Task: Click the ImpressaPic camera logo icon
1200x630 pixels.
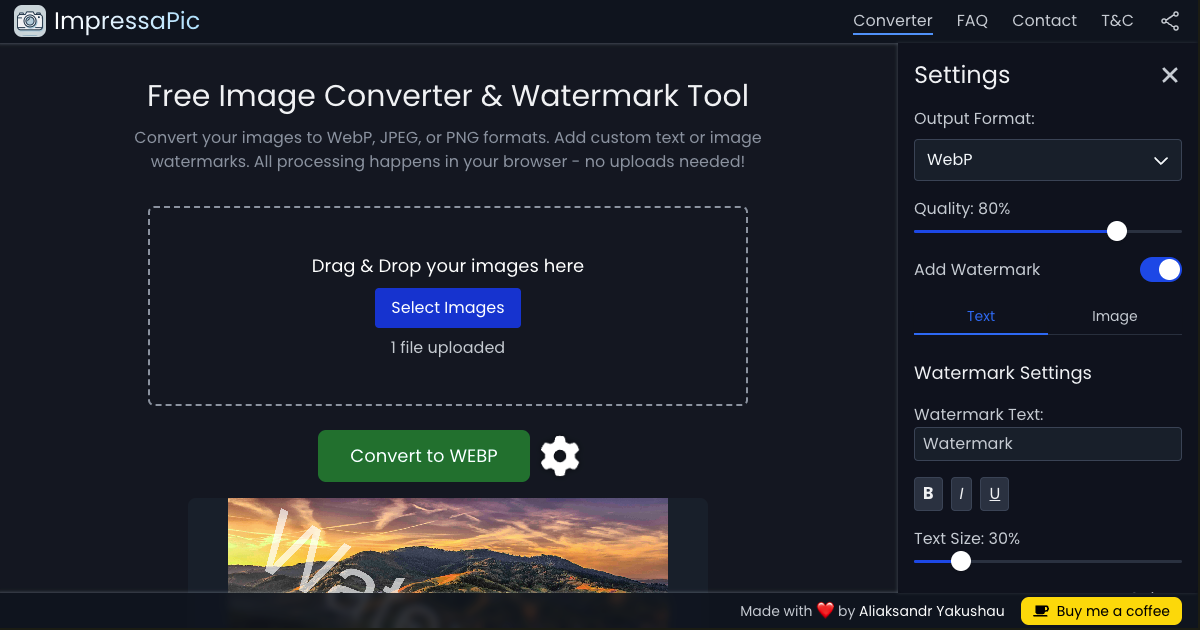Action: tap(30, 20)
